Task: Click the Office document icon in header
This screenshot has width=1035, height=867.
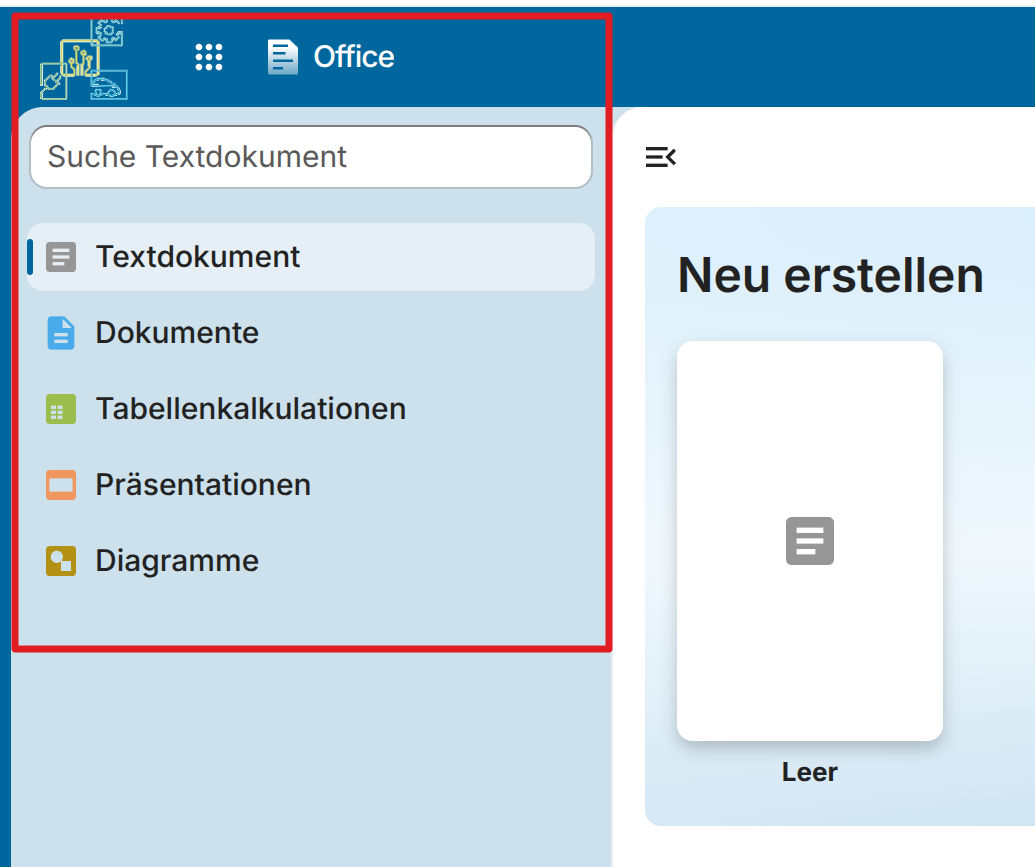Action: [x=283, y=57]
